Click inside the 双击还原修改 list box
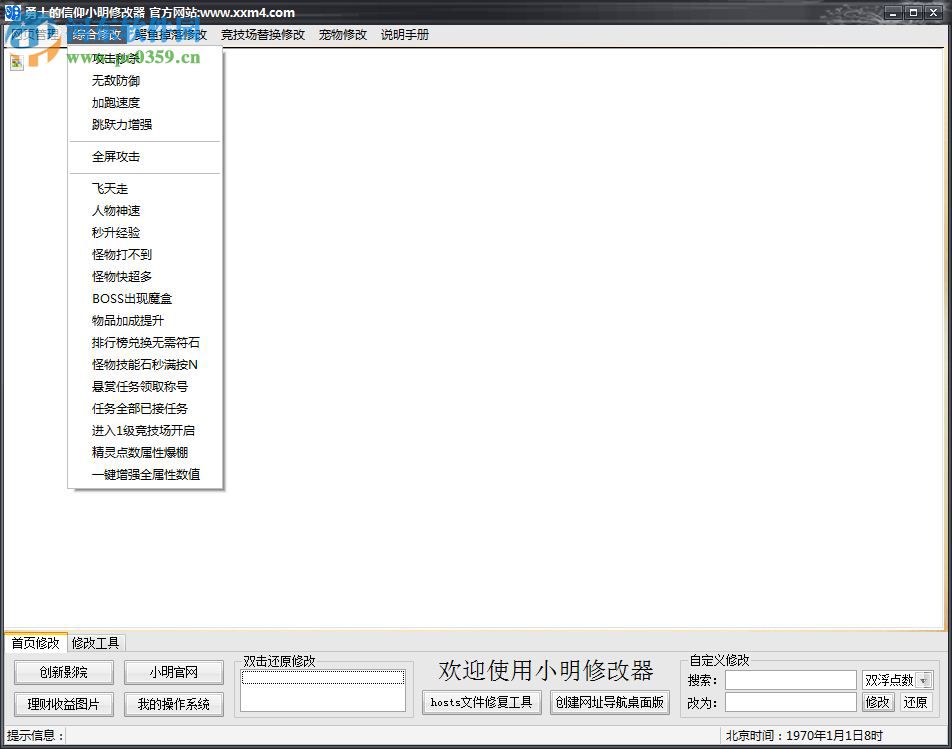Viewport: 952px width, 749px height. coord(323,690)
